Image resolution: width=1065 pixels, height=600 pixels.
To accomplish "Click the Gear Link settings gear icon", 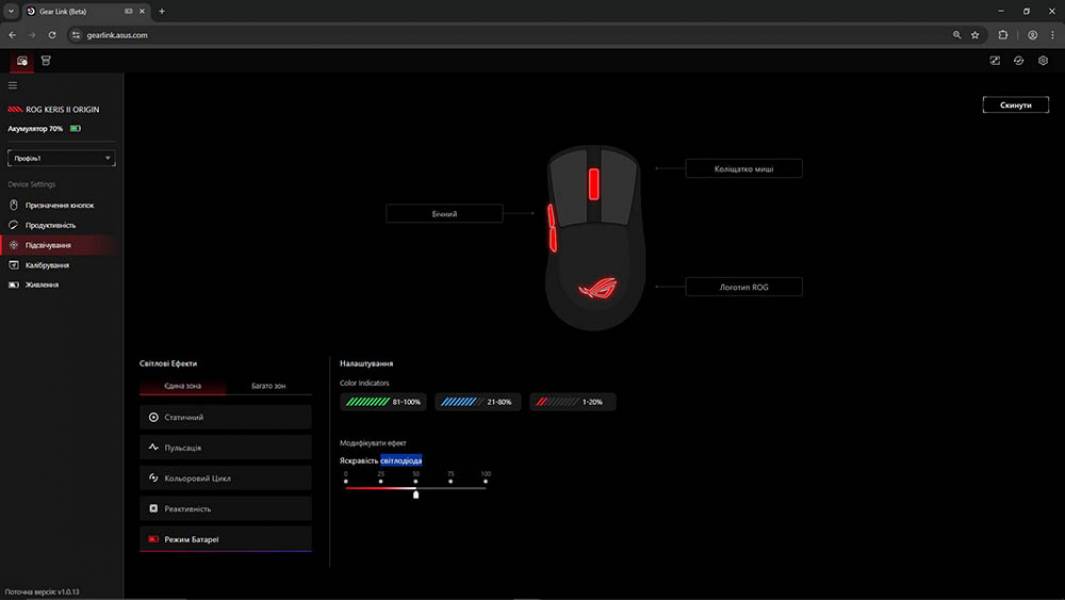I will point(1043,61).
